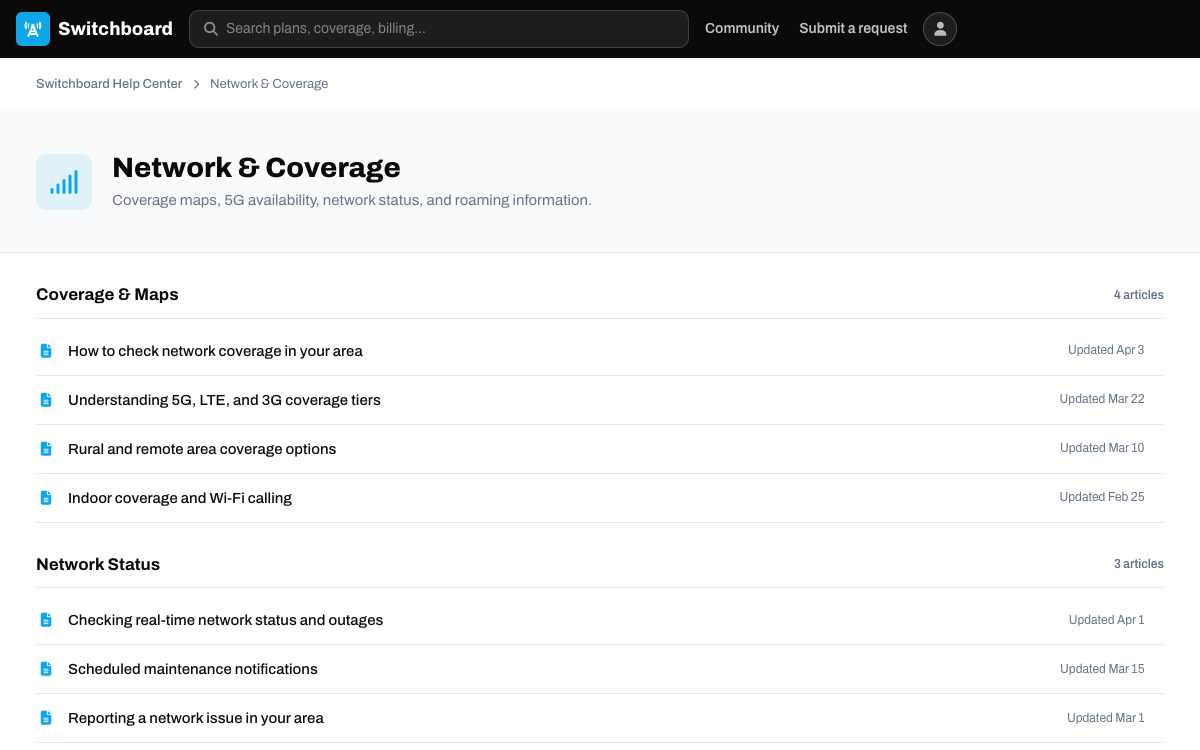The image size is (1200, 750).
Task: Focus the search plans, coverage, billing field
Action: point(439,29)
